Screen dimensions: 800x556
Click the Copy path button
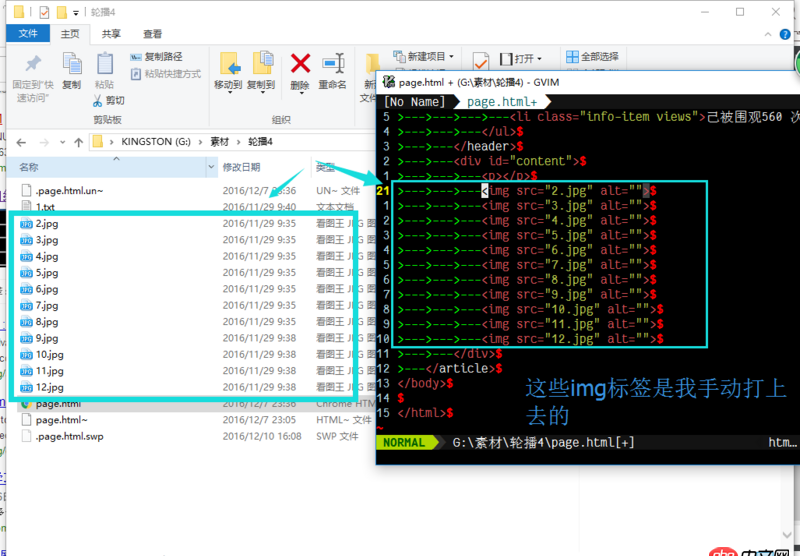click(x=156, y=57)
